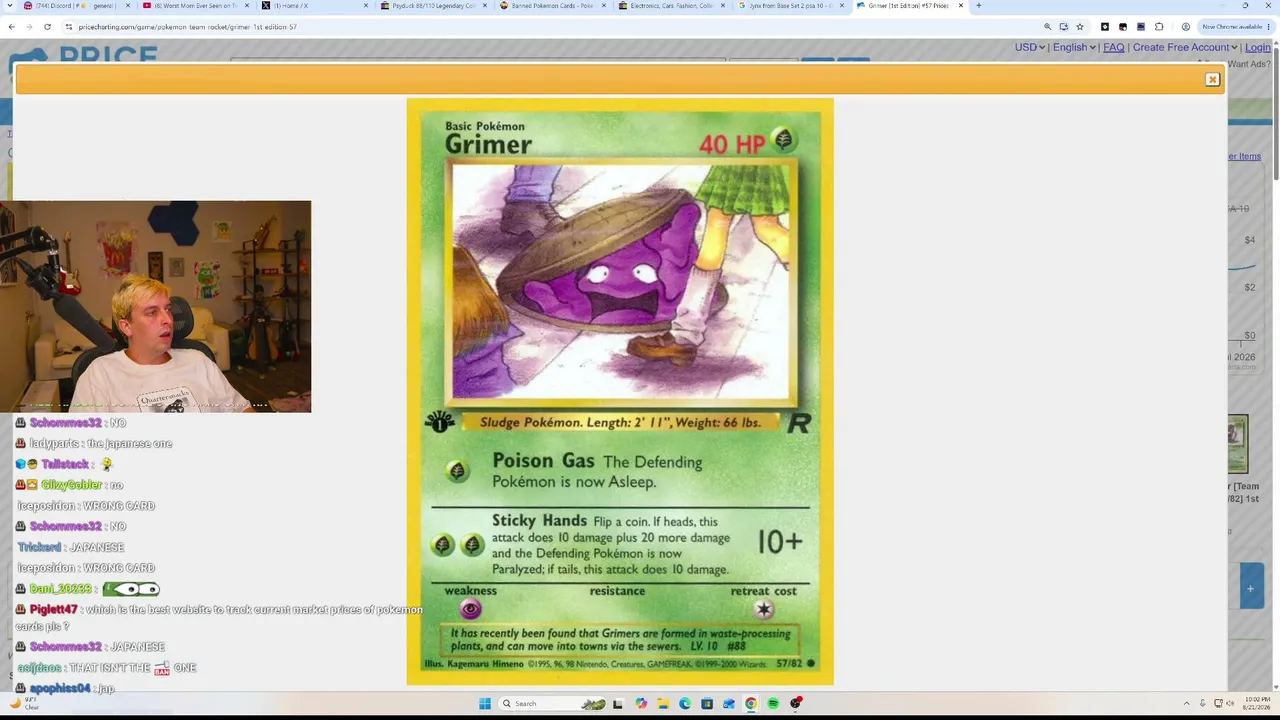The width and height of the screenshot is (1280, 720).
Task: Launch Microsoft Edge from the taskbar
Action: [x=685, y=704]
